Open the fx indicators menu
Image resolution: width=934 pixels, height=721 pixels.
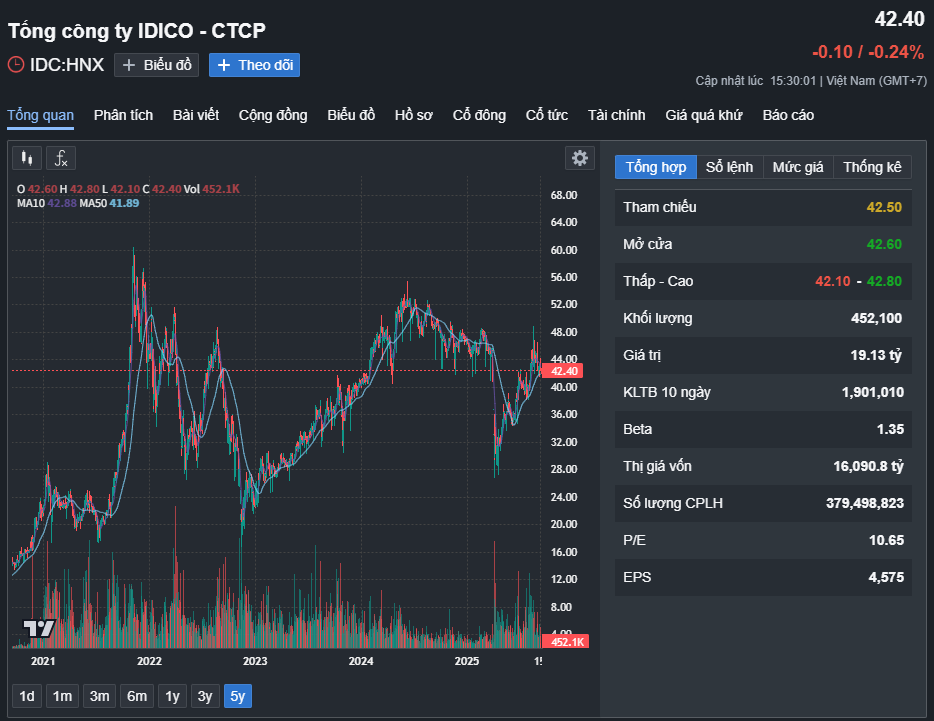(x=61, y=158)
